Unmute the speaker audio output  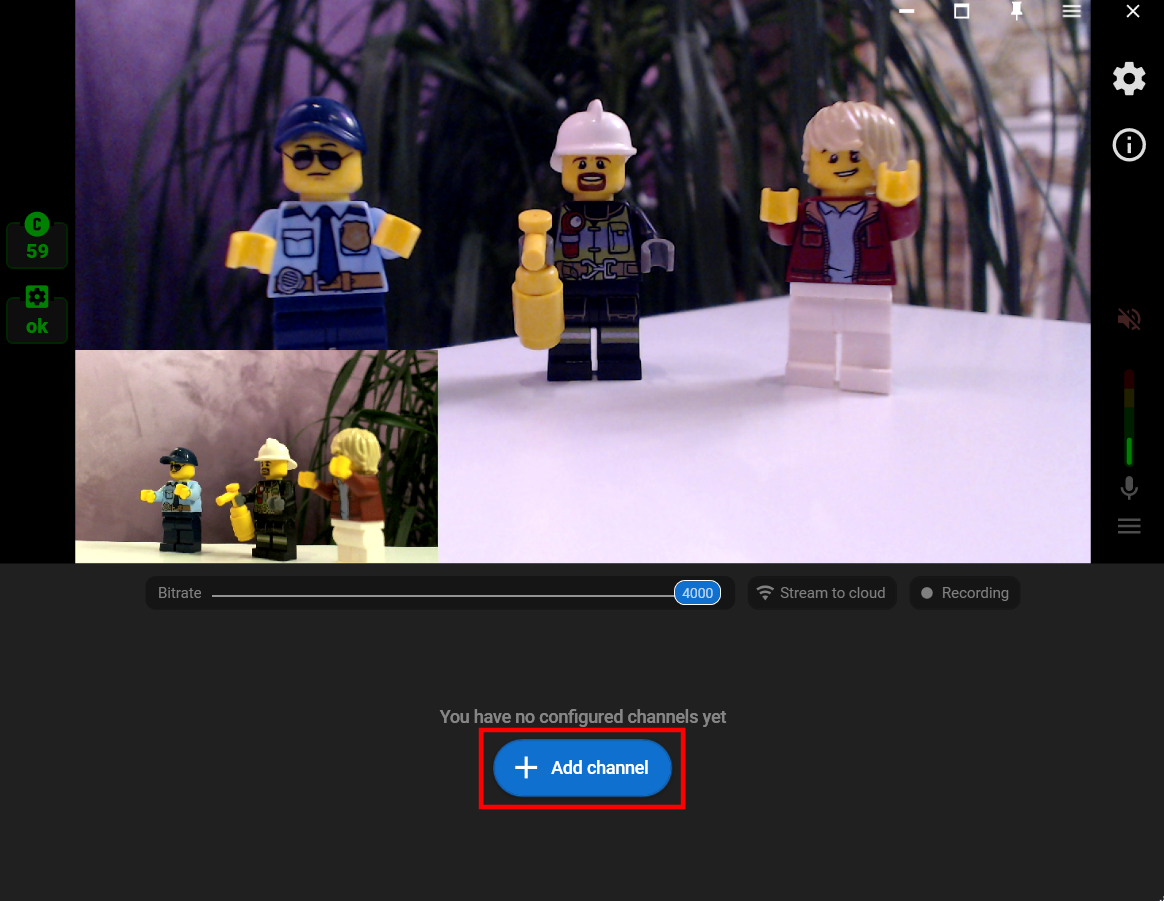click(x=1129, y=318)
